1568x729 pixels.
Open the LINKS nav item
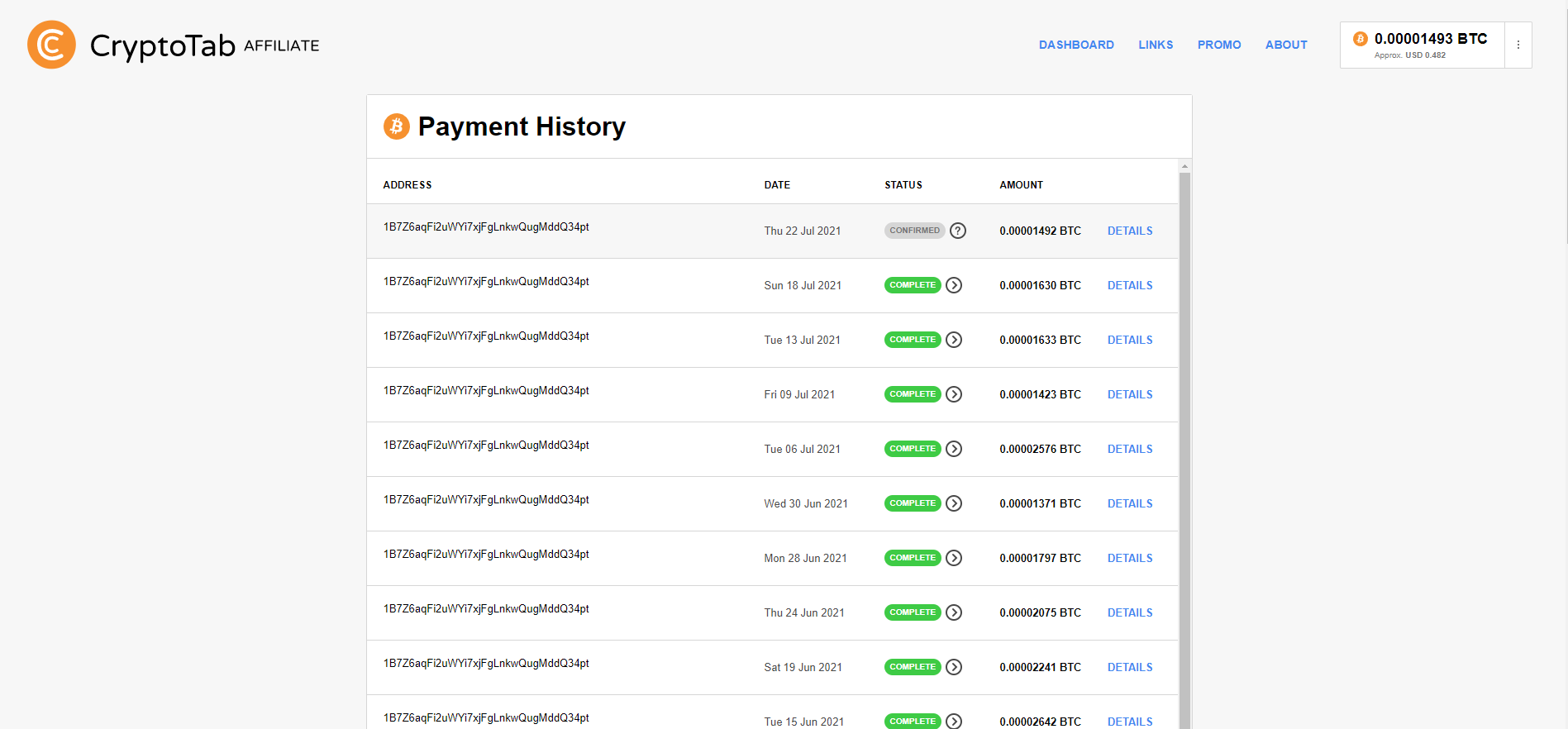pyautogui.click(x=1156, y=45)
